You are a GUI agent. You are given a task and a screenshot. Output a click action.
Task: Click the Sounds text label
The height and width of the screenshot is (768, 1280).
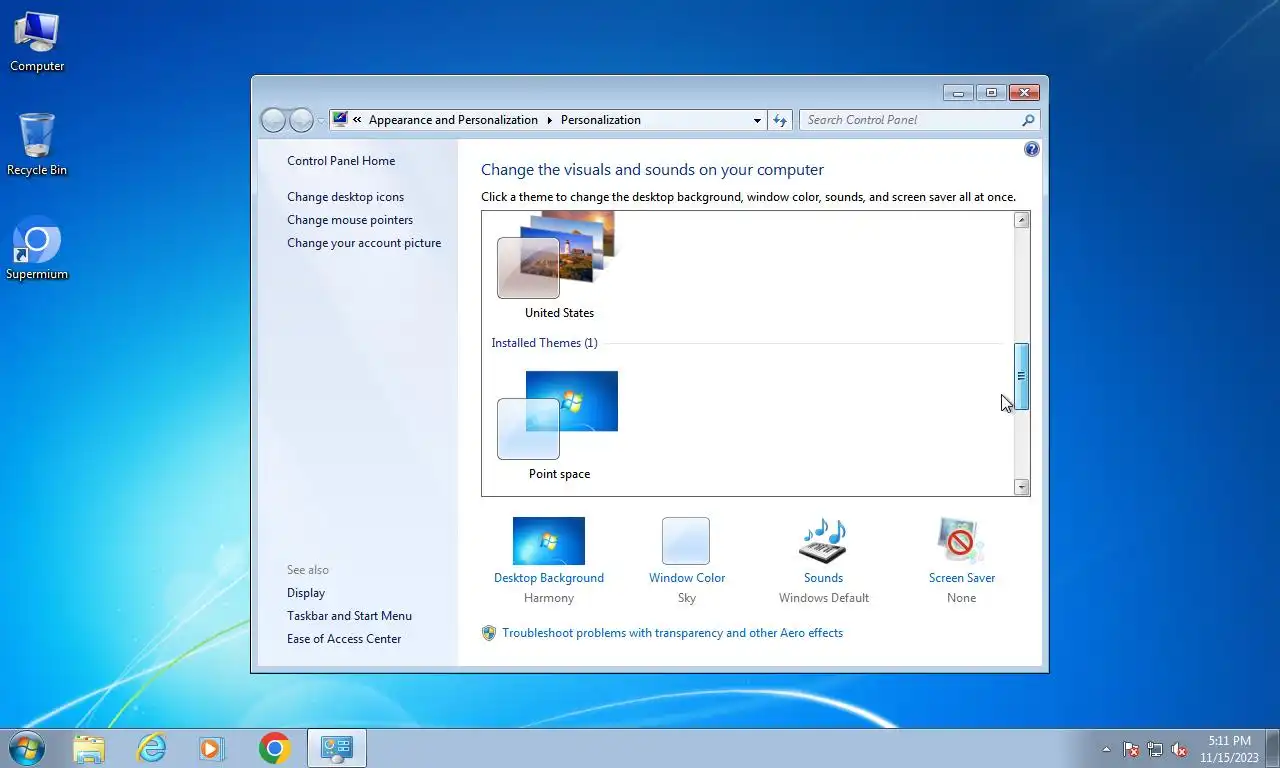tap(823, 578)
